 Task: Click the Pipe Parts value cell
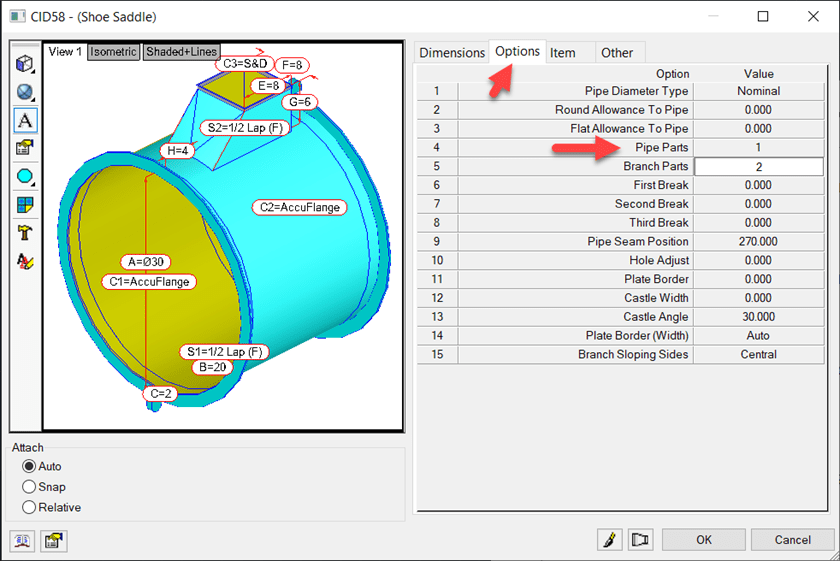759,147
